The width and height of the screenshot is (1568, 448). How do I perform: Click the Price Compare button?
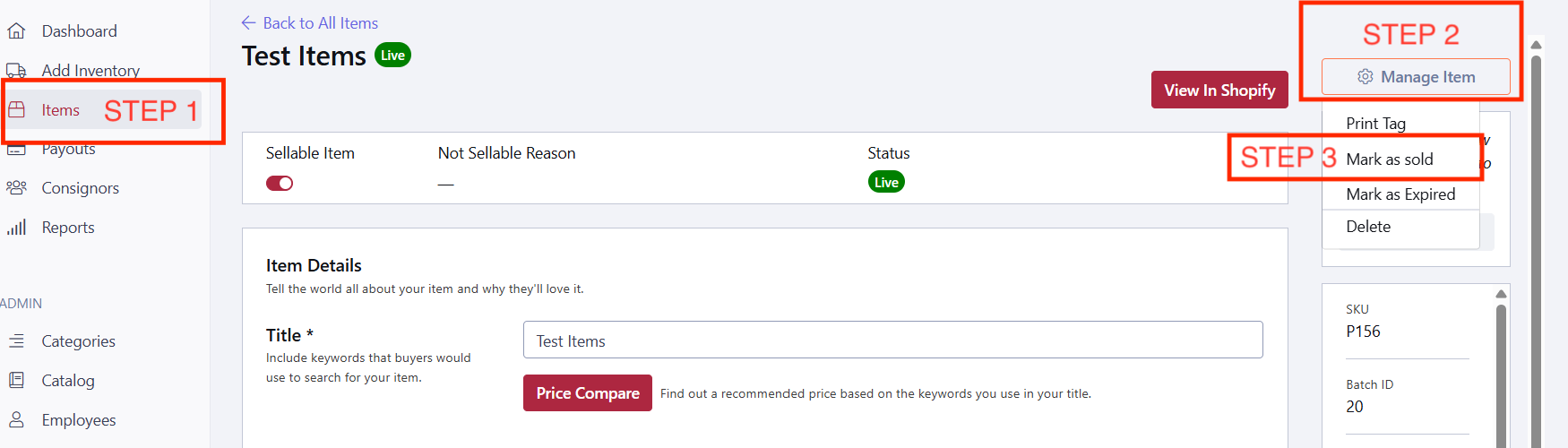pyautogui.click(x=588, y=393)
